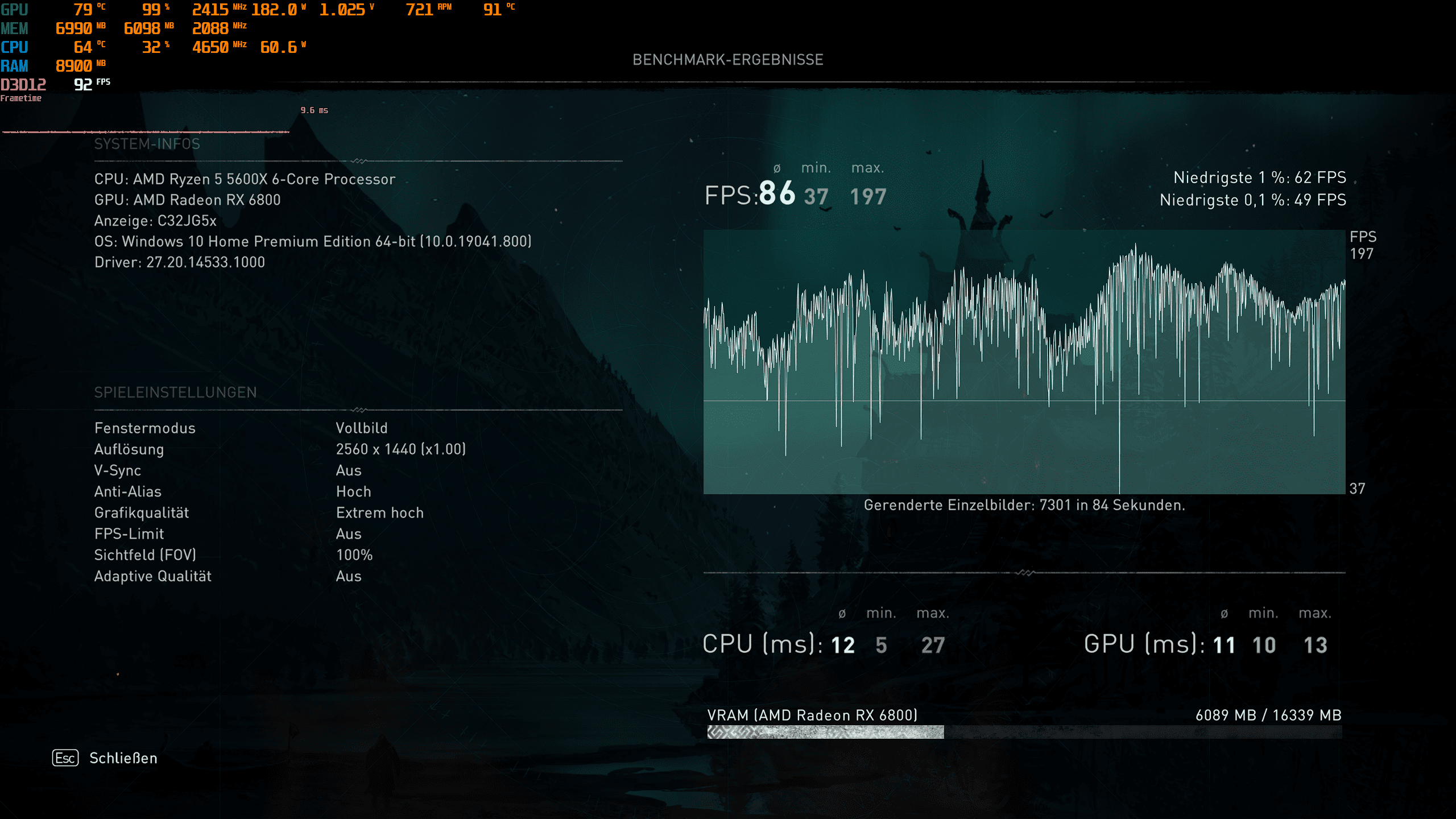
Task: Click the overlay fan speed 721 RPM
Action: tap(428, 10)
